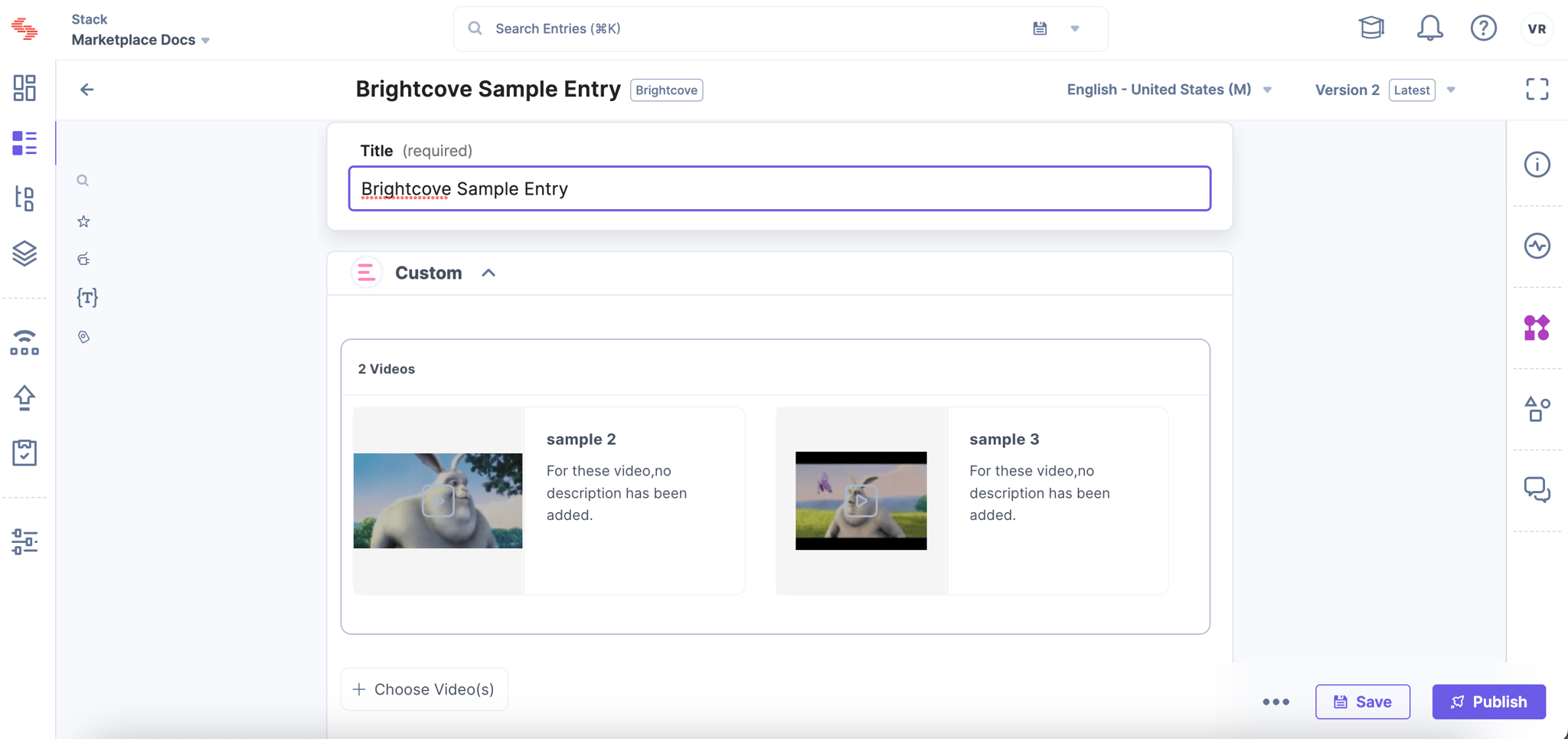Open the Assets layers icon in sidebar
This screenshot has width=1568, height=739.
pyautogui.click(x=24, y=253)
